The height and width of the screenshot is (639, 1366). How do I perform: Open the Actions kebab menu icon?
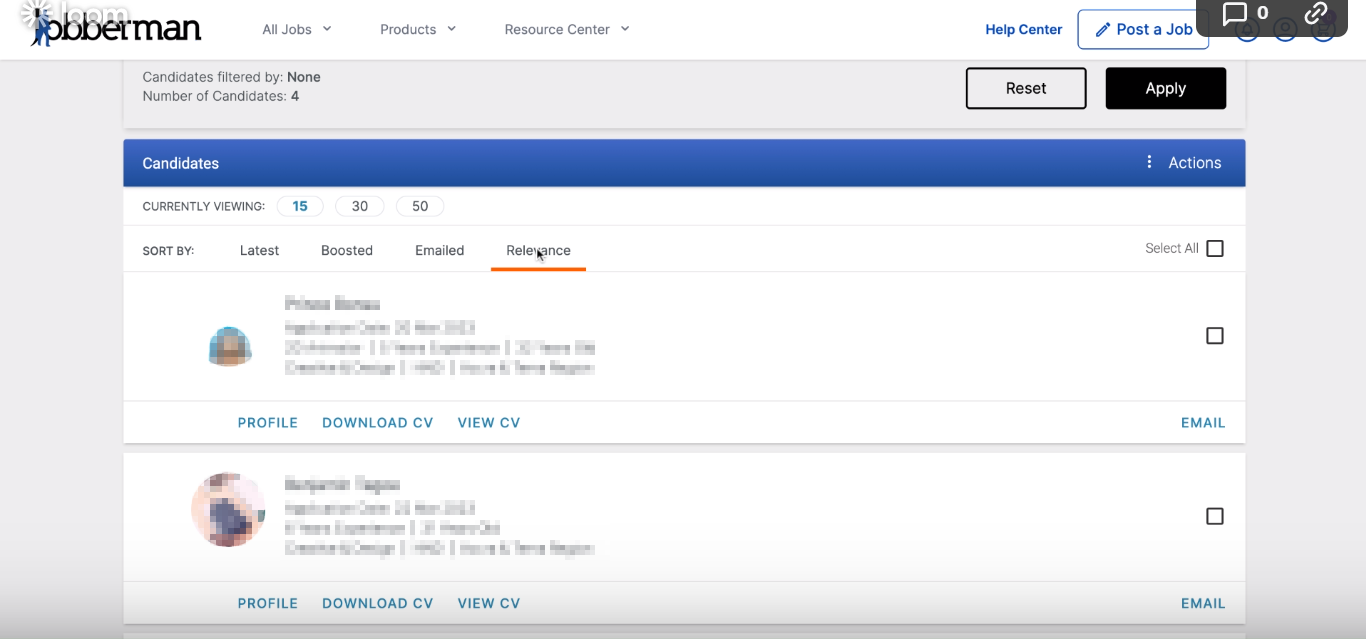pyautogui.click(x=1148, y=161)
